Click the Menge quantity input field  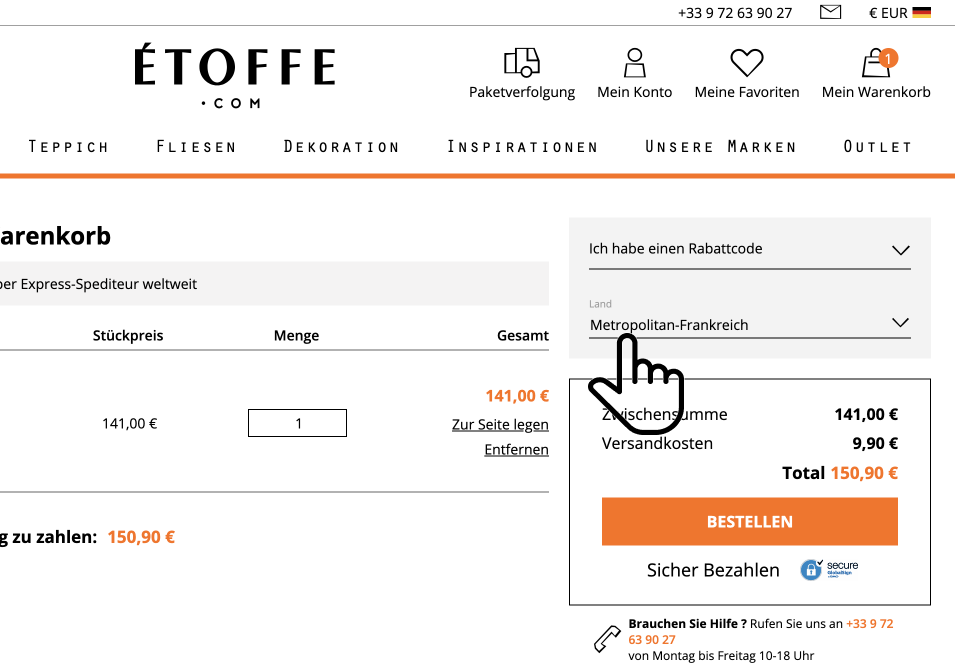point(297,423)
